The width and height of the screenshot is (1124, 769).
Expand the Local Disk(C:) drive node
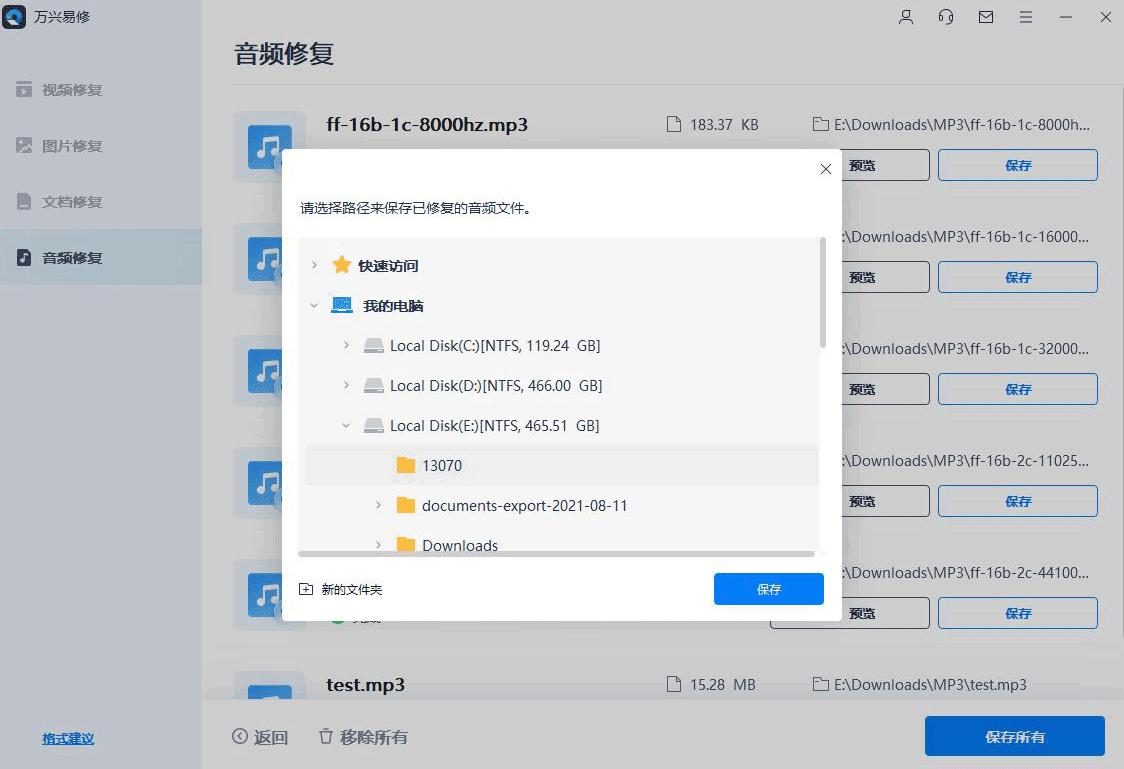pos(347,345)
